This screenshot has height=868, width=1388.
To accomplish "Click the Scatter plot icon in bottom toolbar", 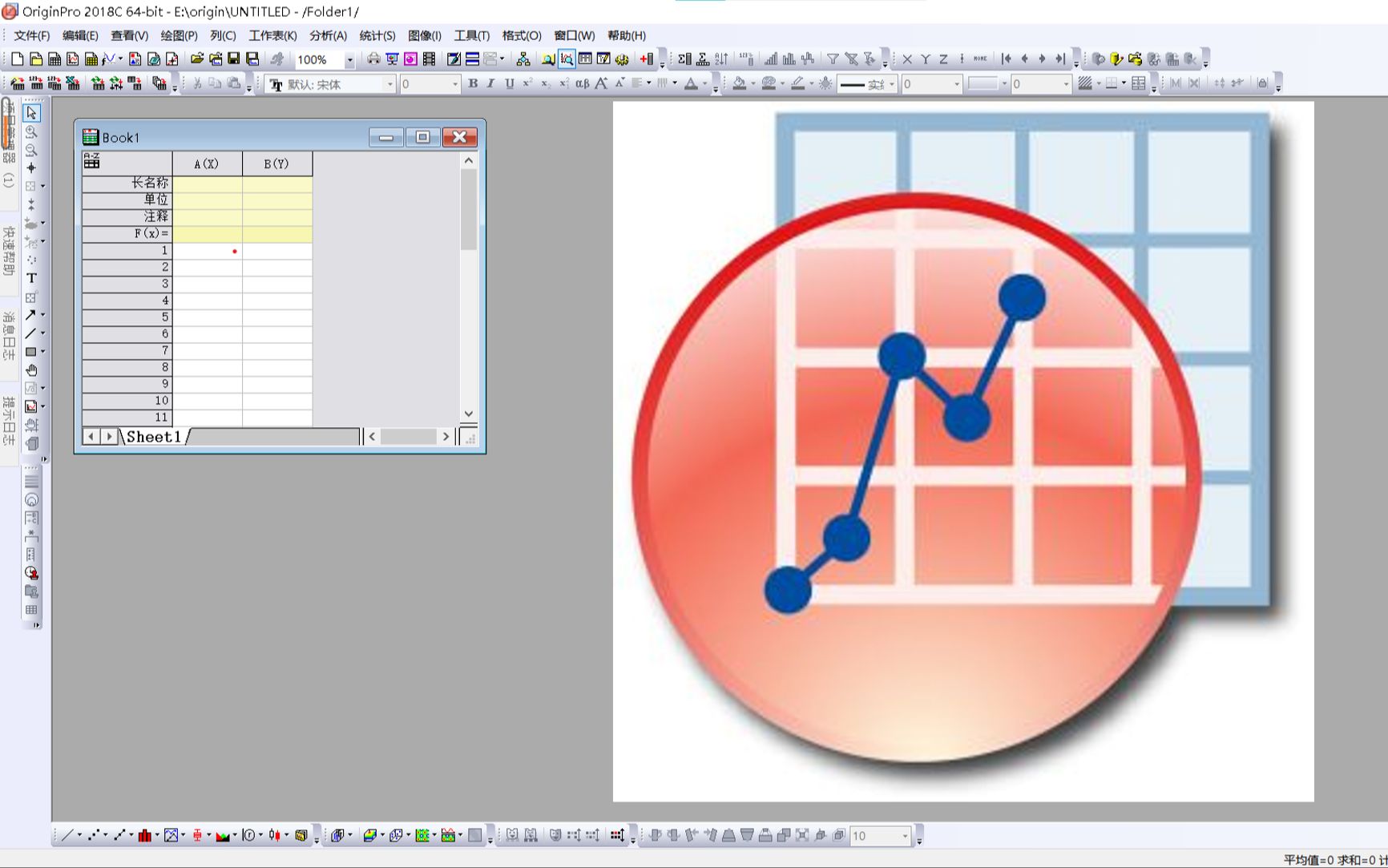I will (94, 835).
